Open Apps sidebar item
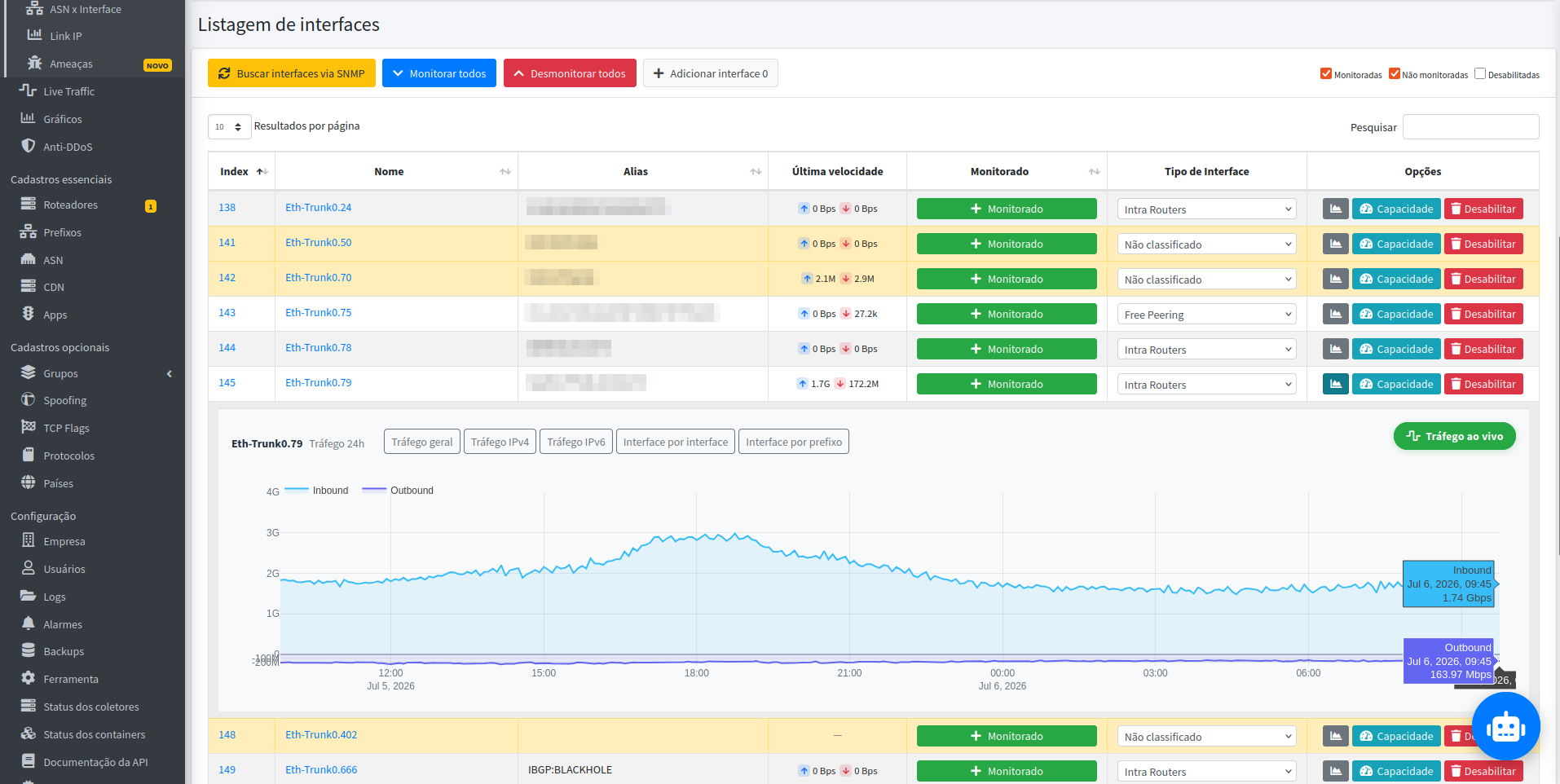The height and width of the screenshot is (784, 1560). coord(55,315)
